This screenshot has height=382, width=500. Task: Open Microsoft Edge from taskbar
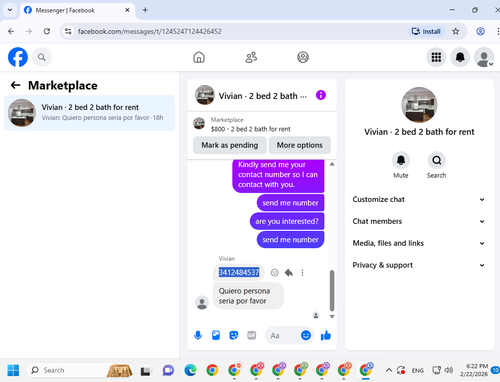click(190, 370)
